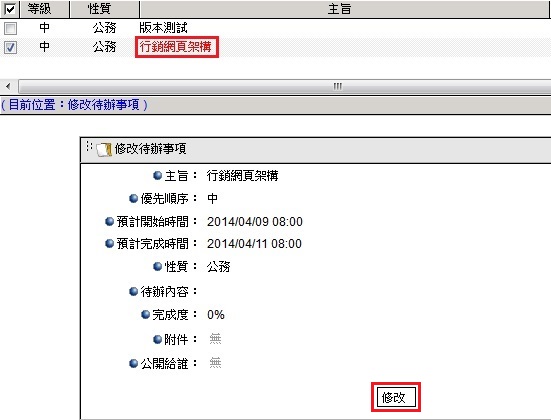Click the 目前位置：修改待辦事項 breadcrumb text
Image resolution: width=551 pixels, height=420 pixels.
[74, 105]
